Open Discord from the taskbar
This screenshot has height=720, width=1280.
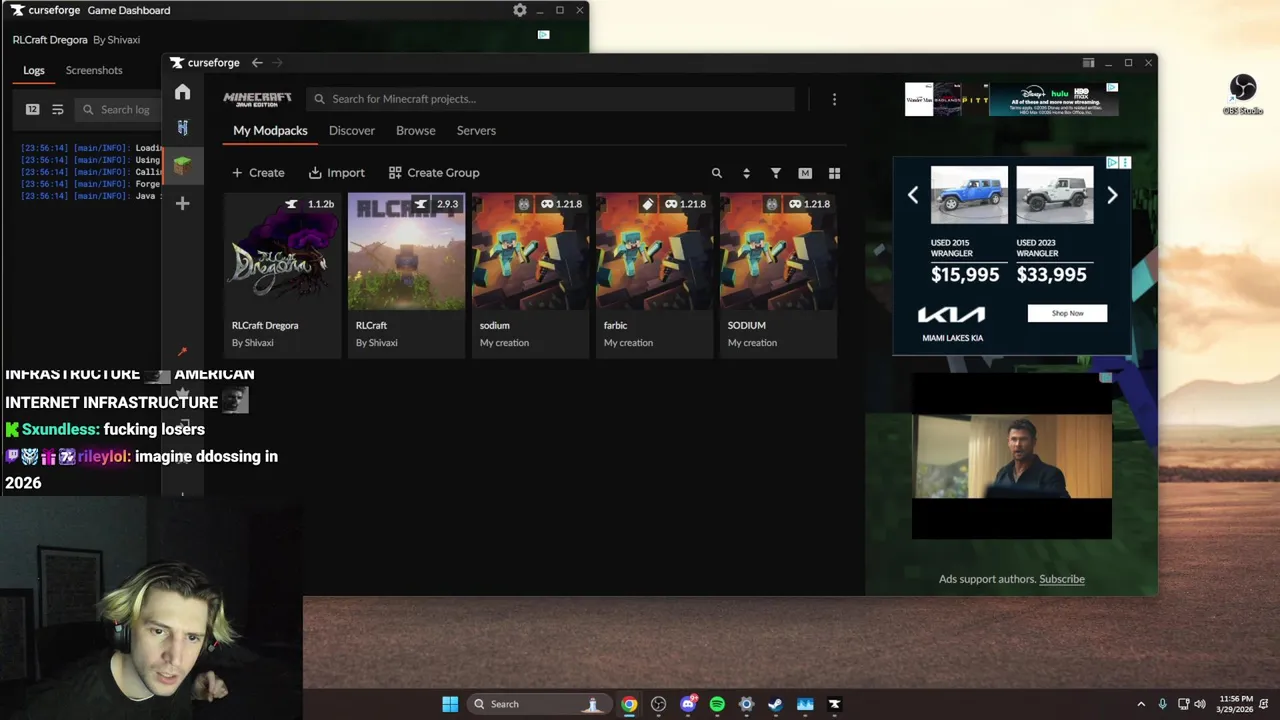click(688, 704)
